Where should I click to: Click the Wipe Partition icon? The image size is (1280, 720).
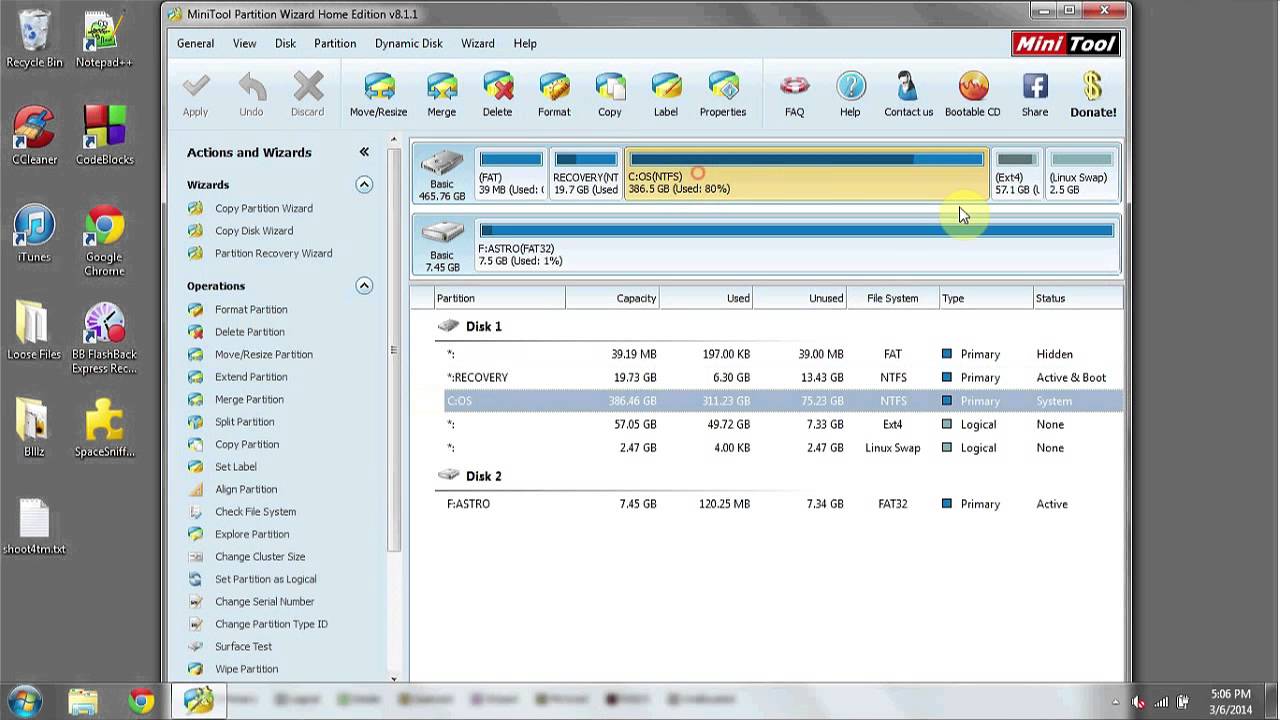point(195,669)
